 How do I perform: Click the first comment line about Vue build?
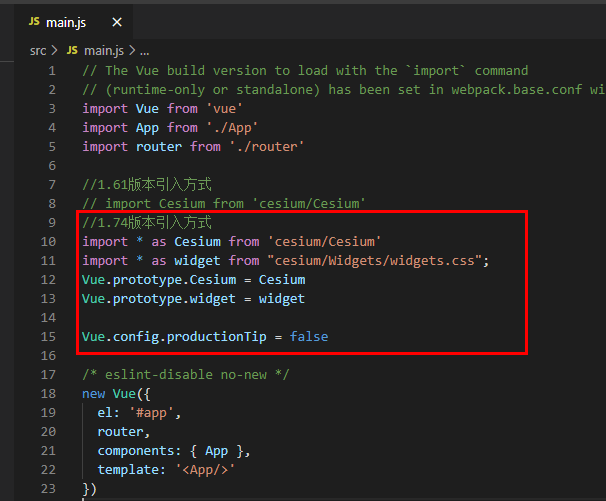click(305, 71)
